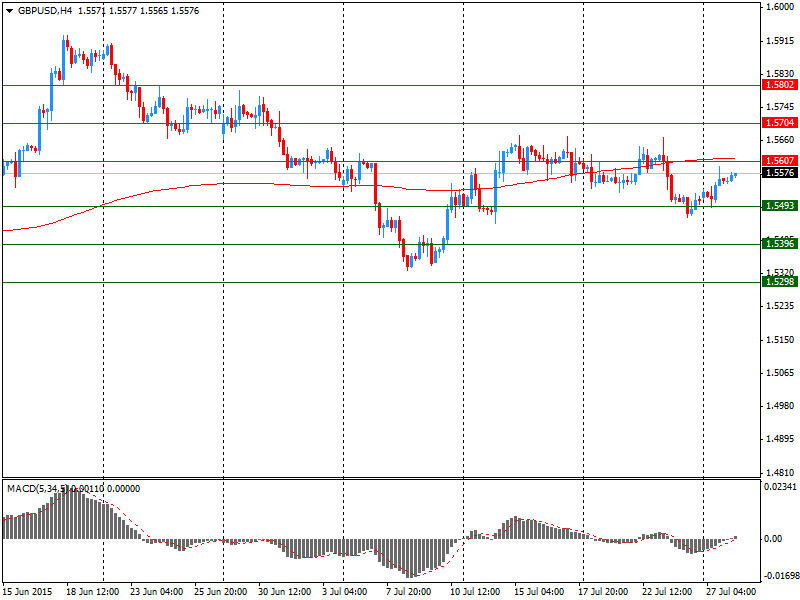This screenshot has height=600, width=800.
Task: Click the 1.4980 price scale value
Action: coord(780,406)
